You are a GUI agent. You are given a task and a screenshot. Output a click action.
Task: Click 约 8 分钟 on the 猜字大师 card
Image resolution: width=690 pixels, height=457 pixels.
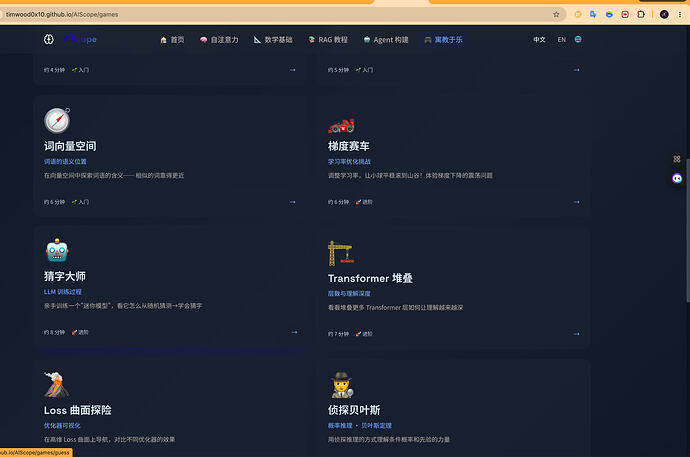[x=54, y=332]
